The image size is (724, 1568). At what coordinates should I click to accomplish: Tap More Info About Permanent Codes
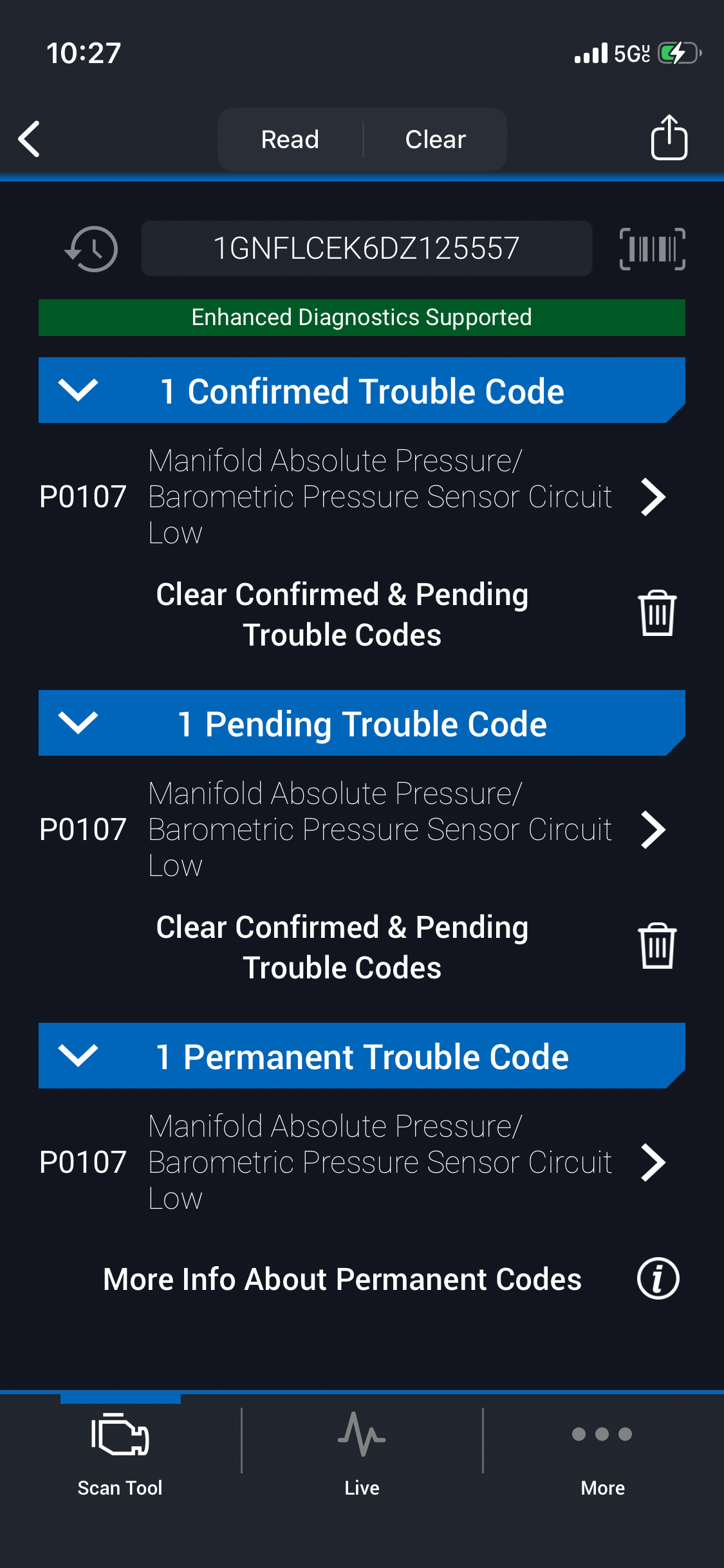(342, 1279)
